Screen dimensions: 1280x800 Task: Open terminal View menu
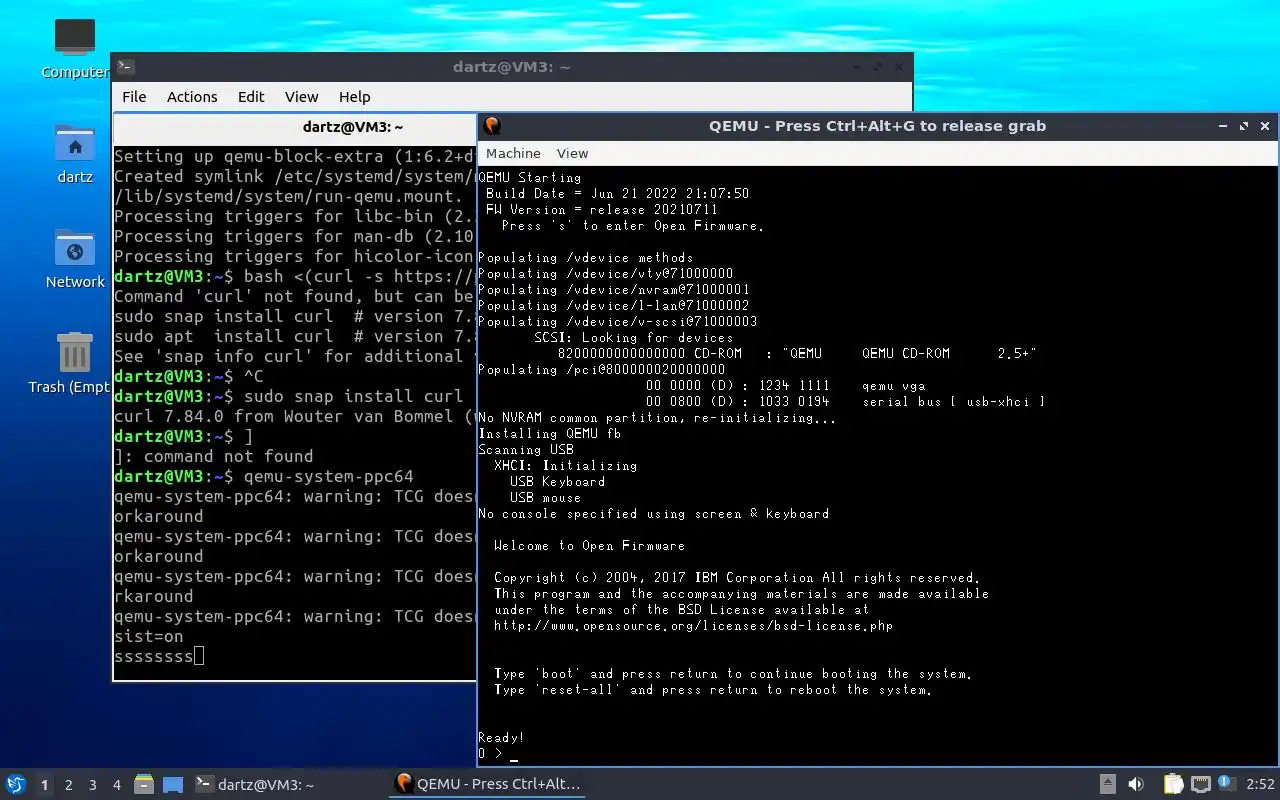click(x=301, y=97)
